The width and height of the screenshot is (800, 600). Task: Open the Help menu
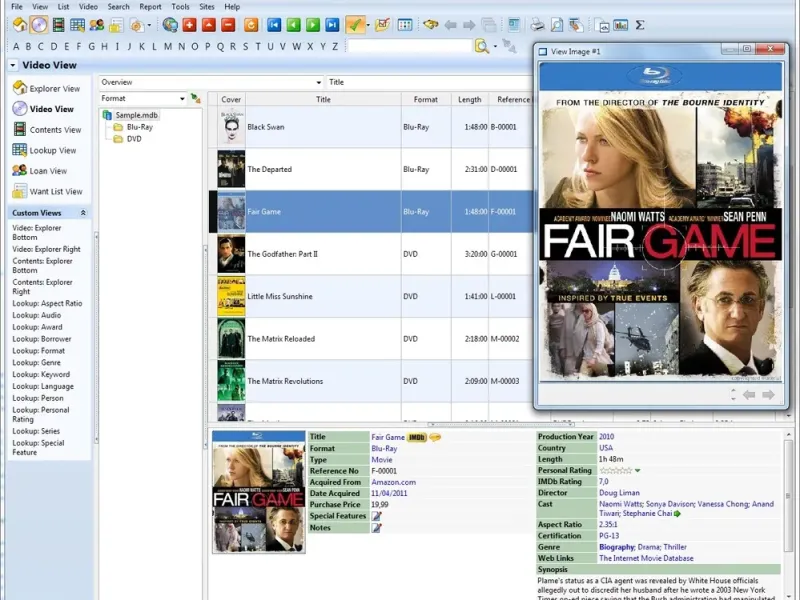232,7
